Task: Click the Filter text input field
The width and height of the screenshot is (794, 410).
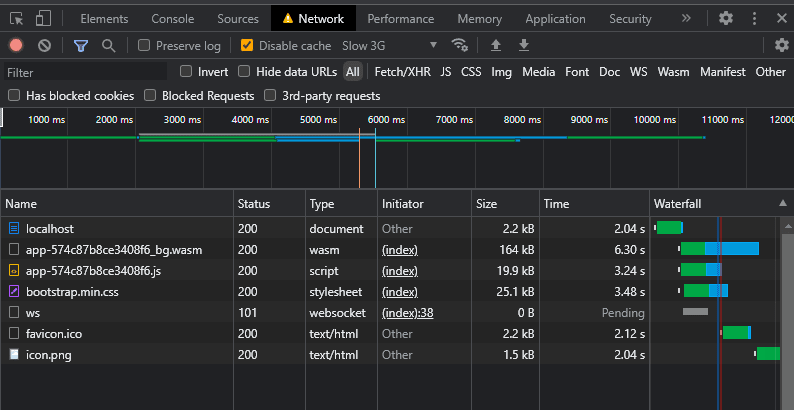Action: coord(85,72)
